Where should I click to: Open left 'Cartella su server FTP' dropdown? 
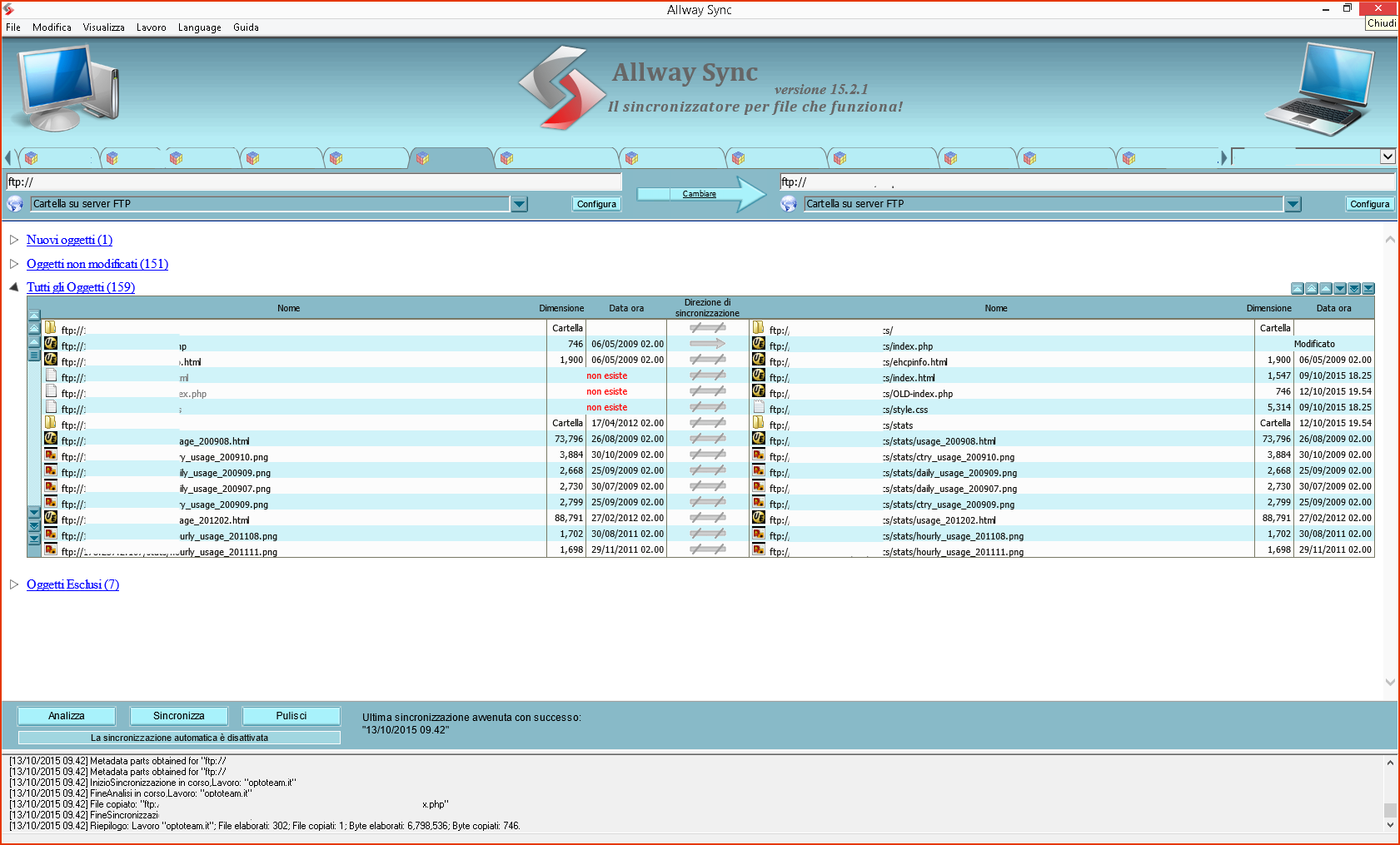(x=519, y=204)
